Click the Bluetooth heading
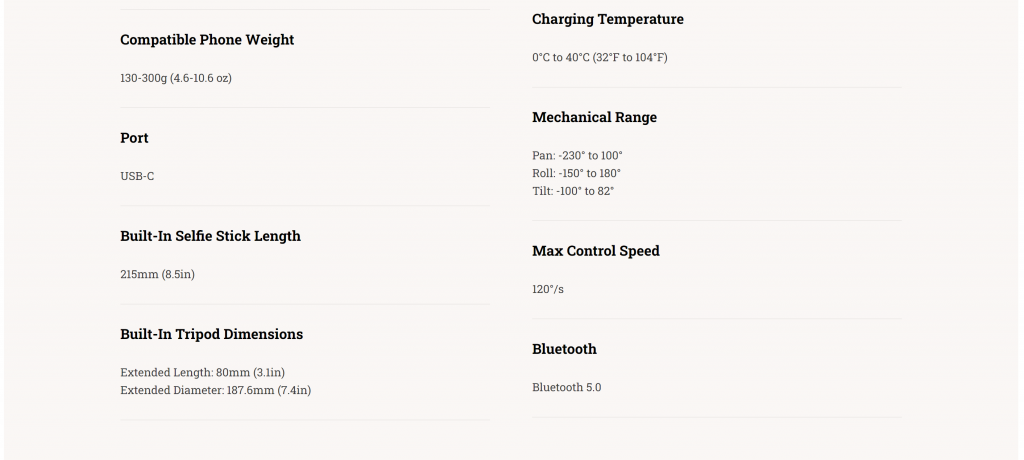This screenshot has width=1024, height=460. pyautogui.click(x=564, y=349)
